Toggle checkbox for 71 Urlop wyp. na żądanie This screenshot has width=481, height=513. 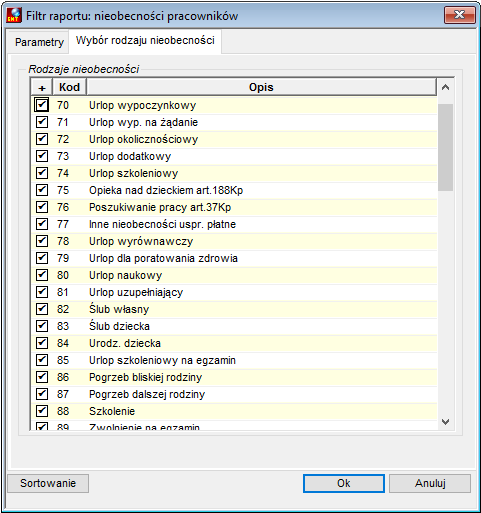(42, 122)
